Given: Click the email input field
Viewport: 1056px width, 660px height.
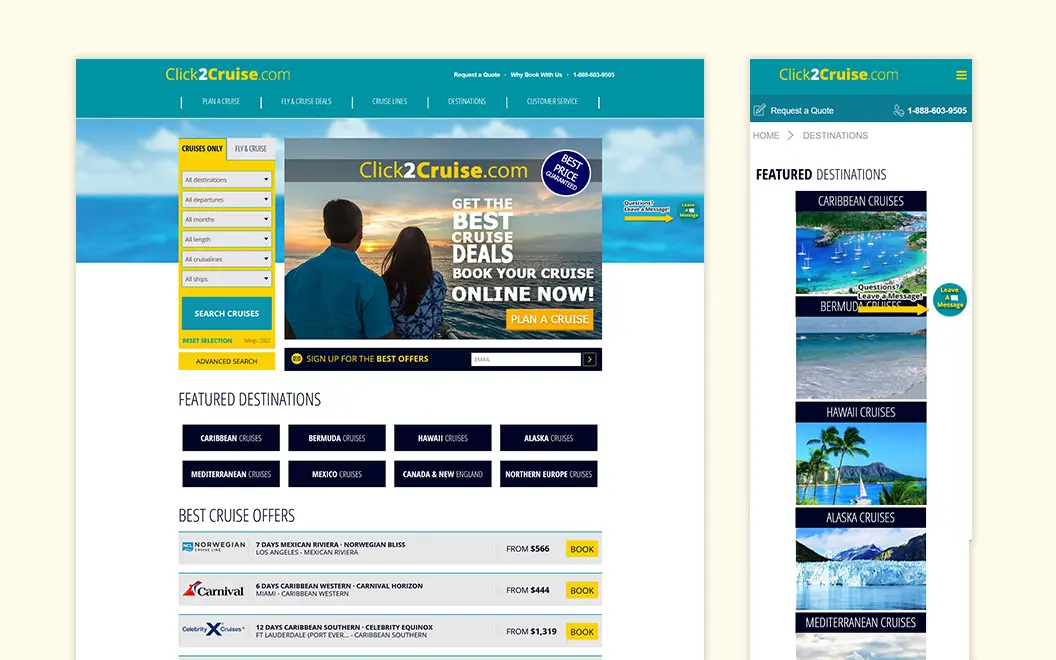Looking at the screenshot, I should (x=525, y=360).
